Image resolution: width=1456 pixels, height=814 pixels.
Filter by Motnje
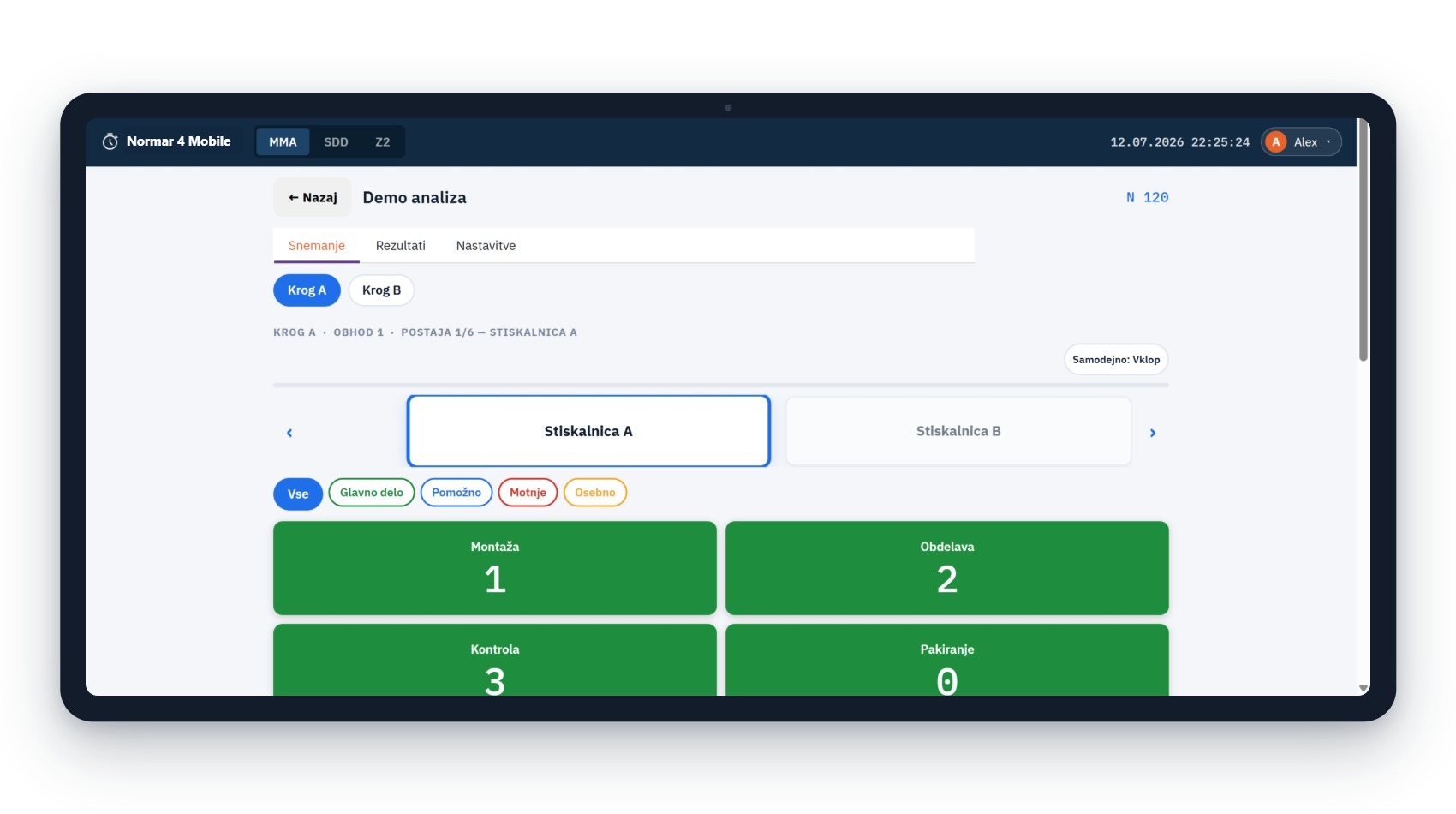(528, 493)
